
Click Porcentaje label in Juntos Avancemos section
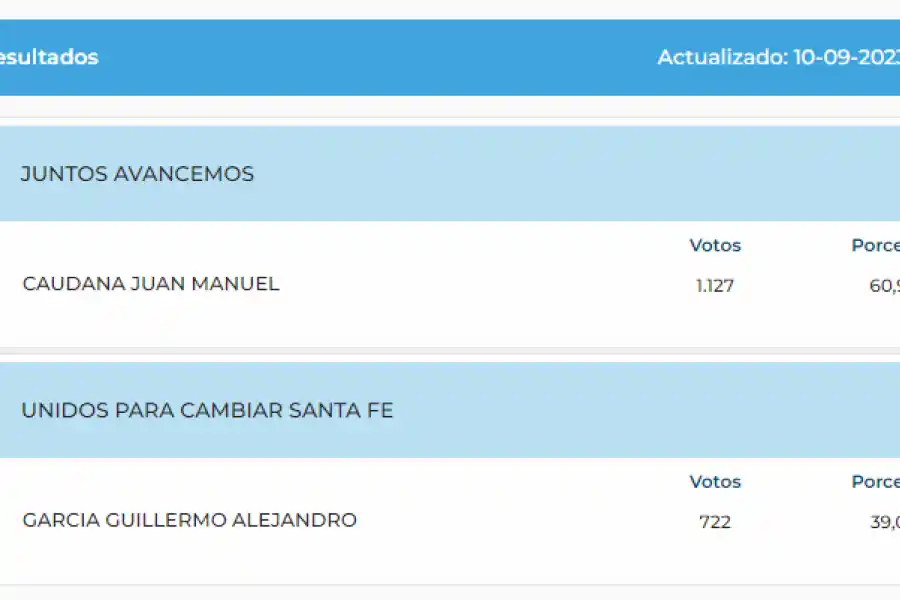[x=876, y=245]
